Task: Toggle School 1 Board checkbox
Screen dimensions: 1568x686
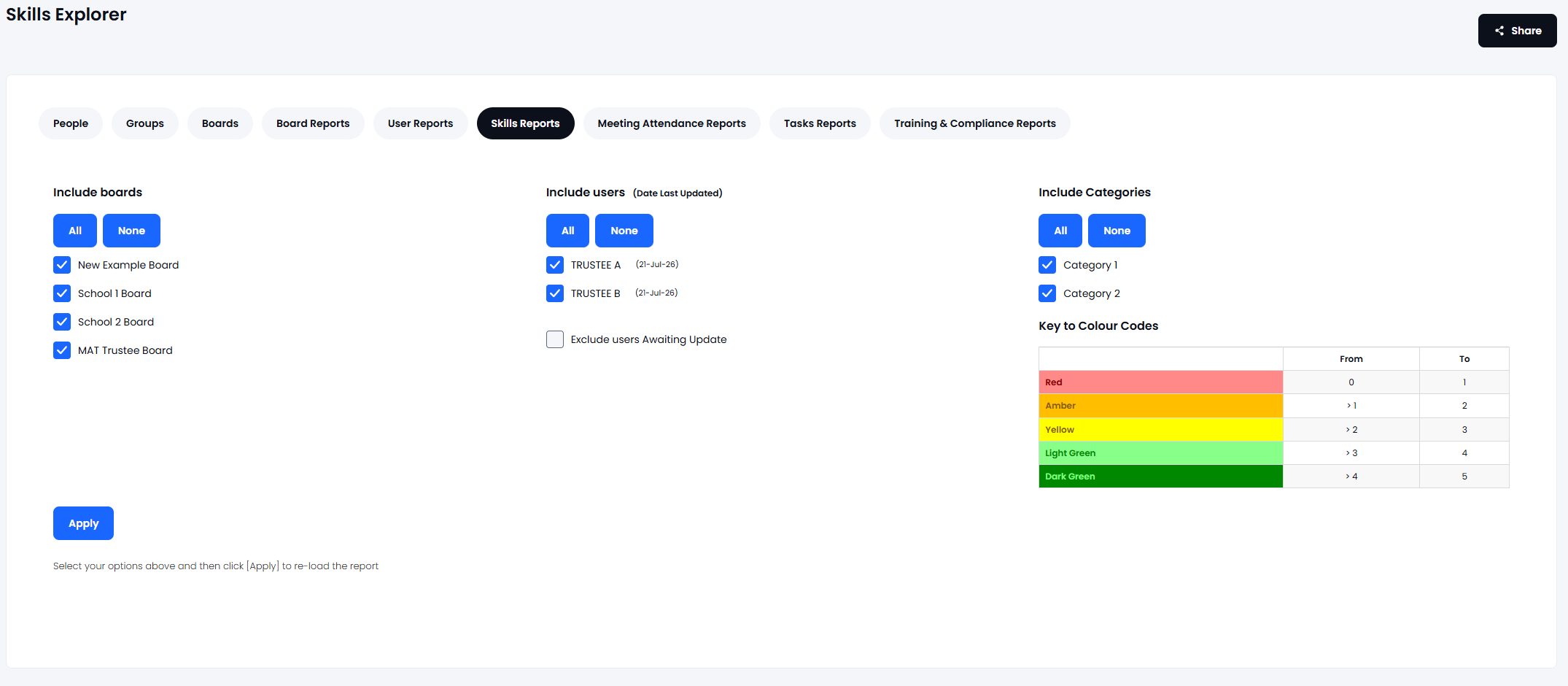Action: 62,293
